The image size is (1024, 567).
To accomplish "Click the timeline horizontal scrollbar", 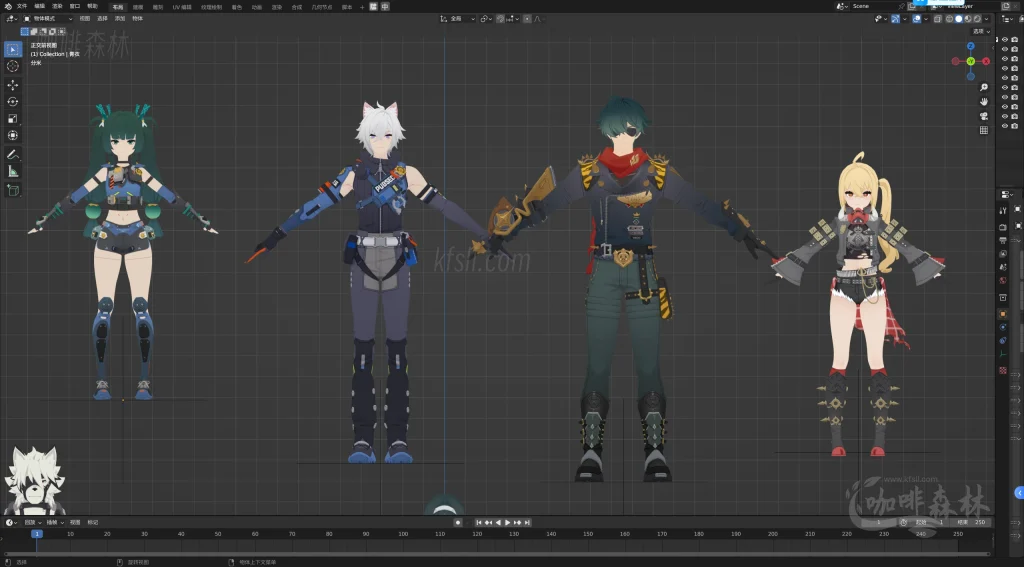I will (496, 554).
